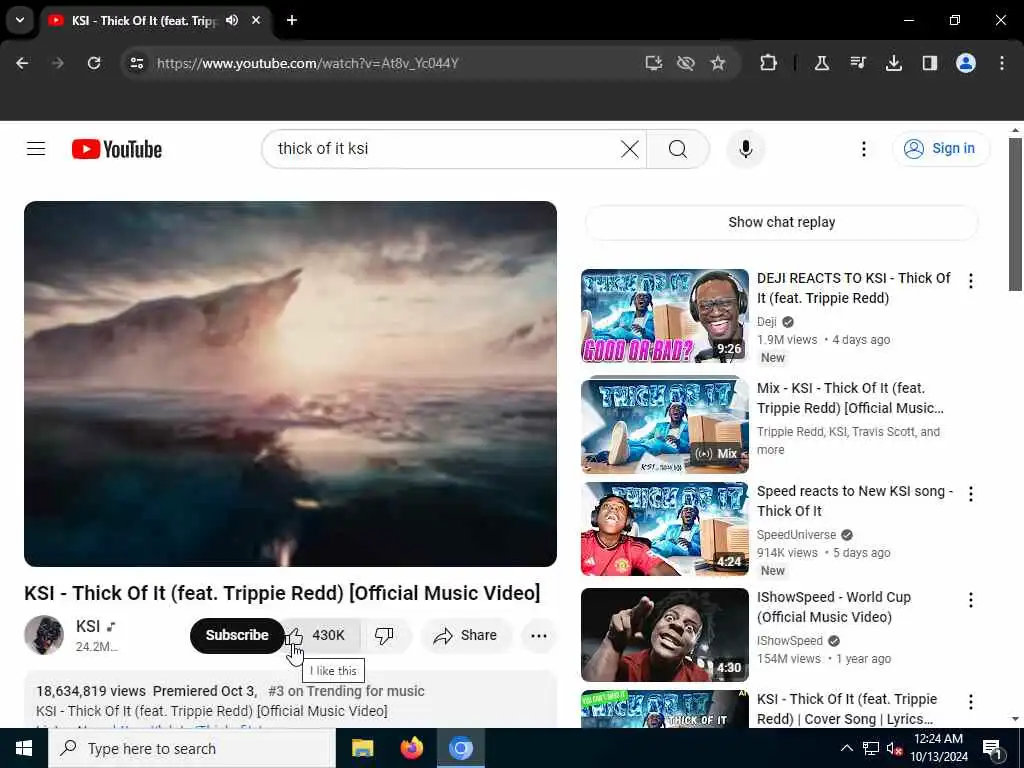1024x768 pixels.
Task: Click the Mix playlist thumbnail
Action: point(665,424)
